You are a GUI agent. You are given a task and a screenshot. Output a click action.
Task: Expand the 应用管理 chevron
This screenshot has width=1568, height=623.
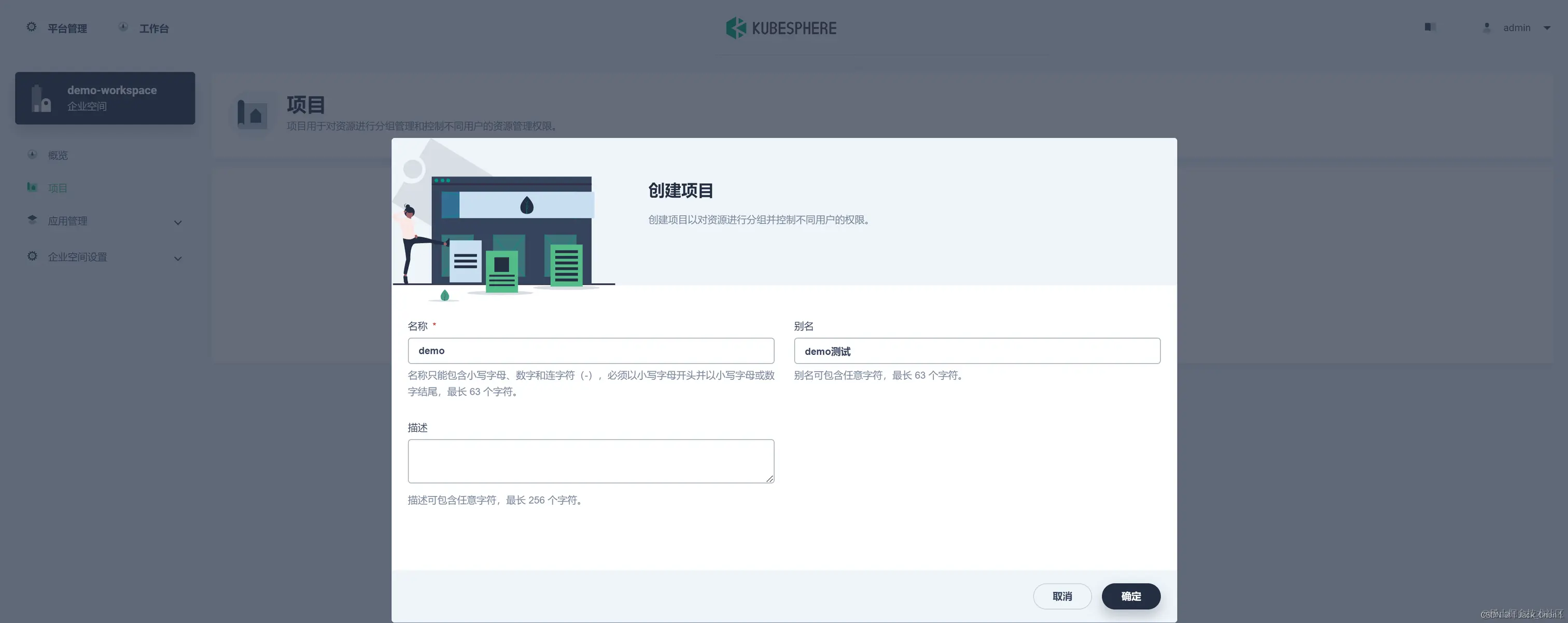tap(178, 223)
